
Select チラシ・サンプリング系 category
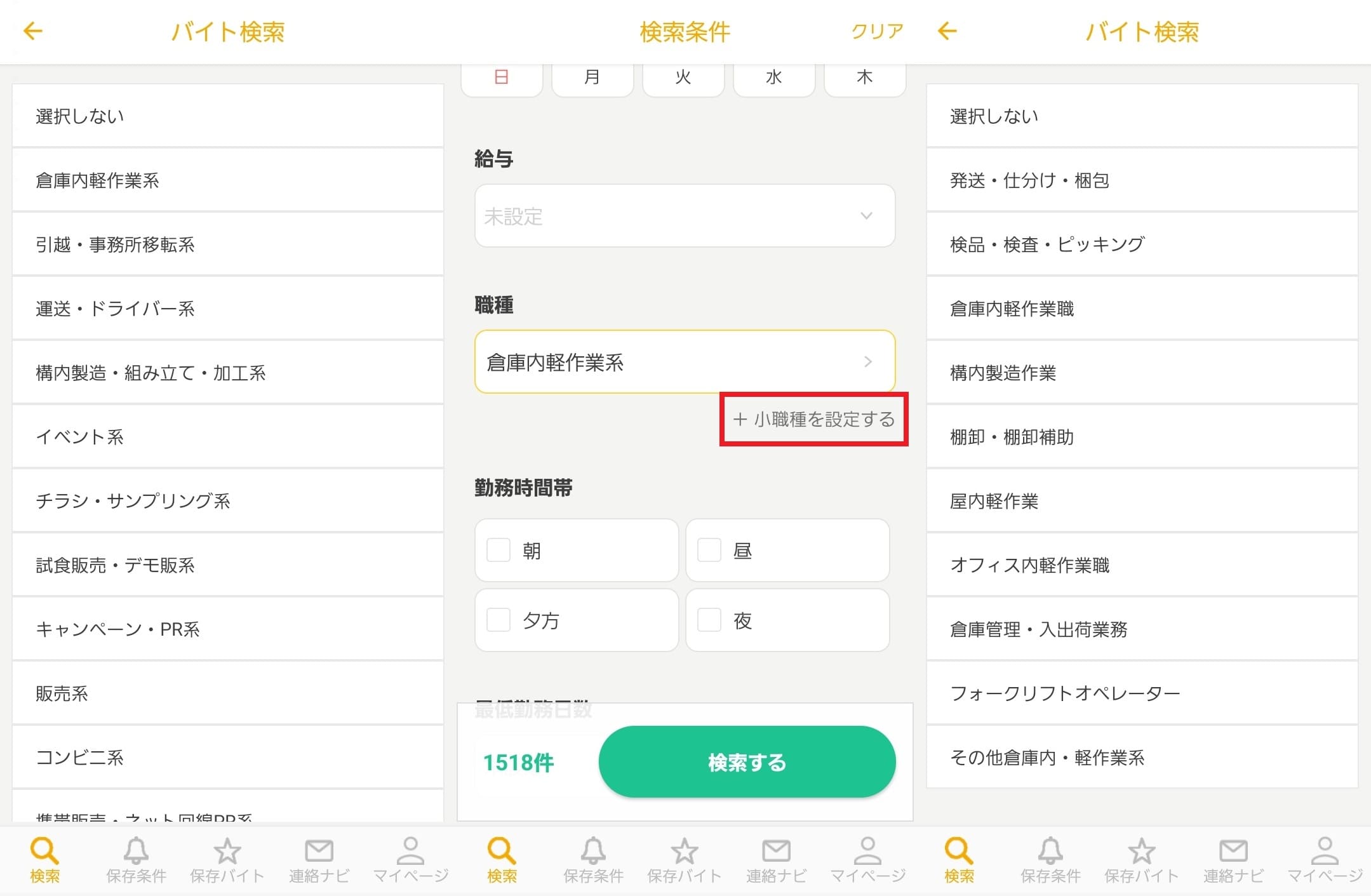point(228,501)
